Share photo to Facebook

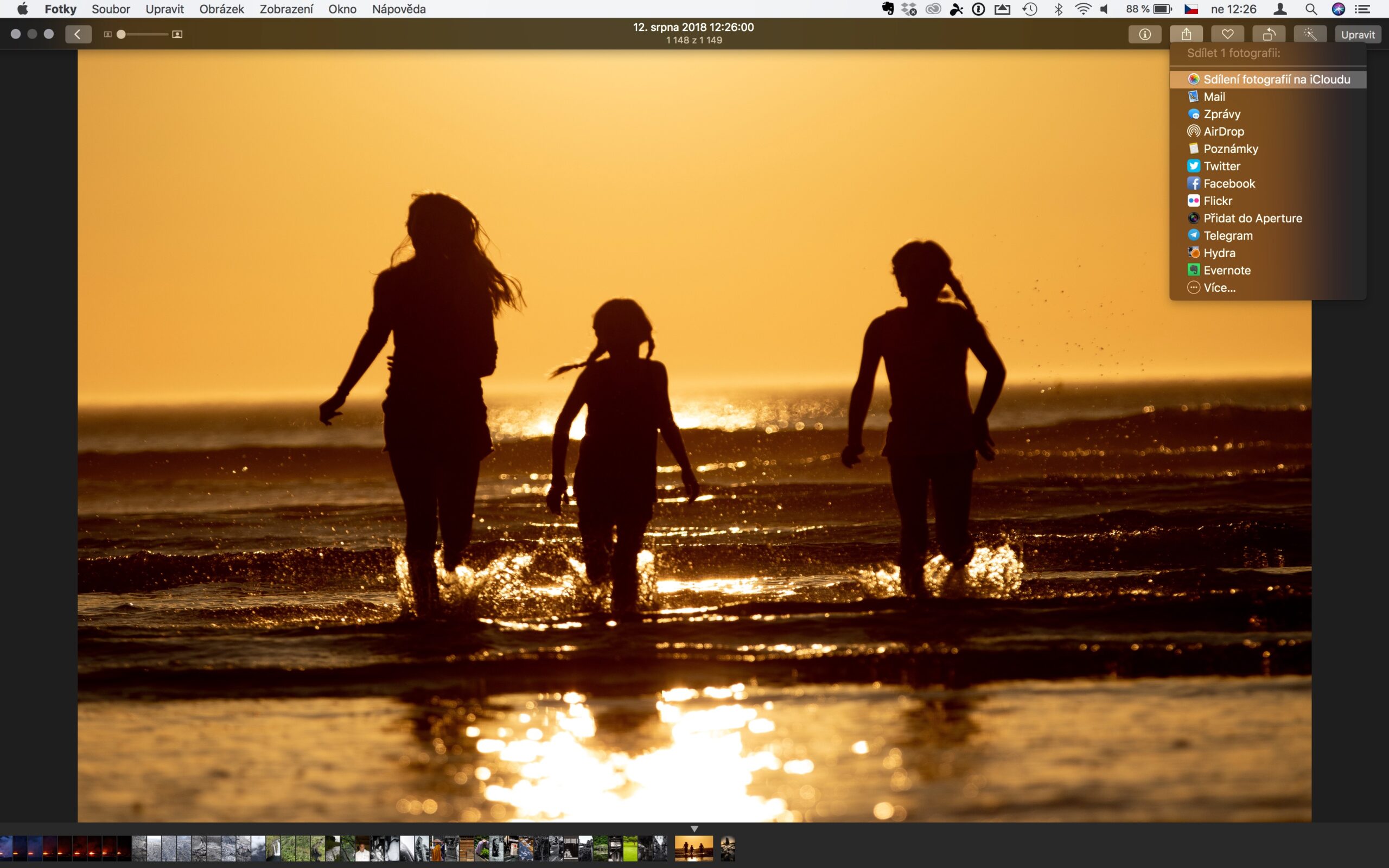click(x=1229, y=183)
